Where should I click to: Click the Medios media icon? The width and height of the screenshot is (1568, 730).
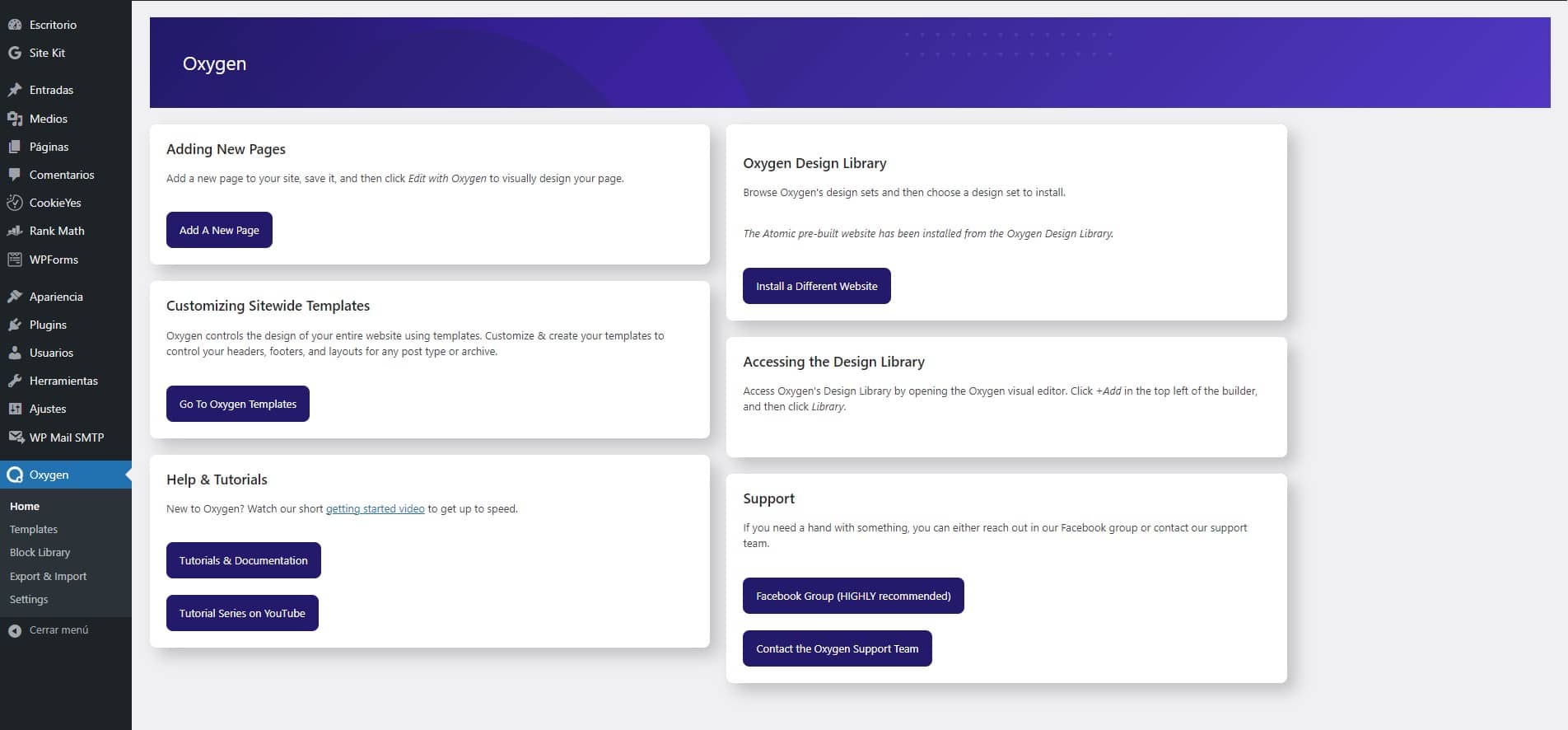(x=15, y=119)
